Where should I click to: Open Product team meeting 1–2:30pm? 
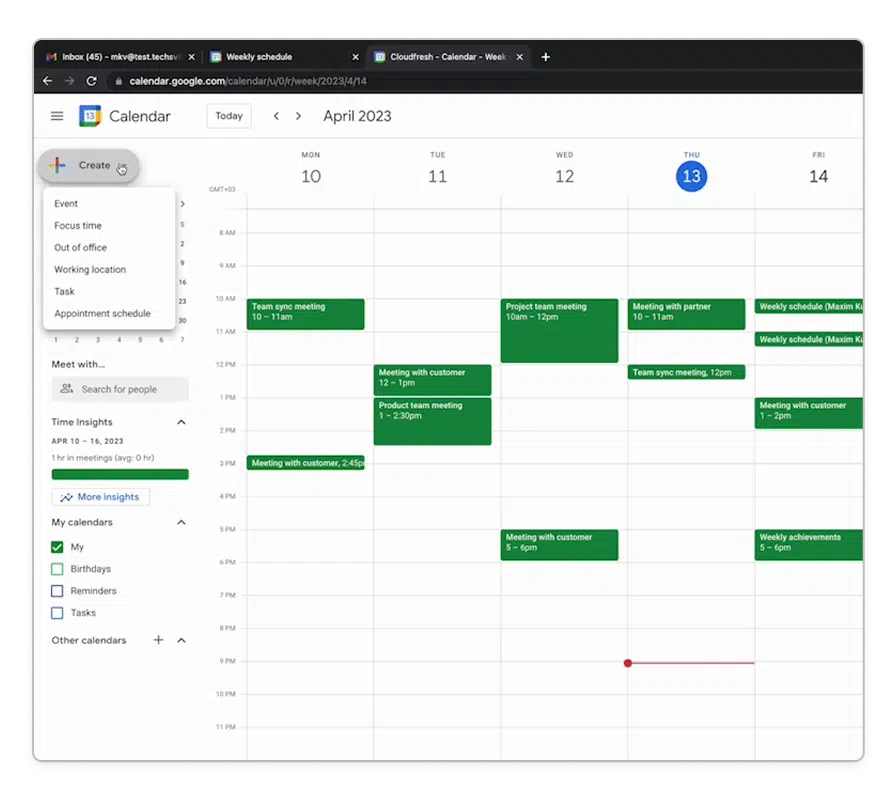pyautogui.click(x=432, y=421)
